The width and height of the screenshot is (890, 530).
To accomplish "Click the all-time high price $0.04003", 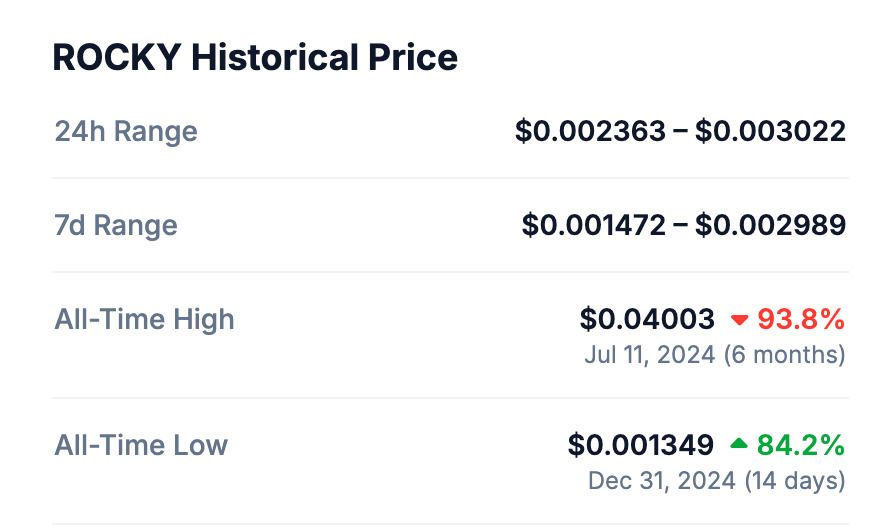I will [647, 320].
